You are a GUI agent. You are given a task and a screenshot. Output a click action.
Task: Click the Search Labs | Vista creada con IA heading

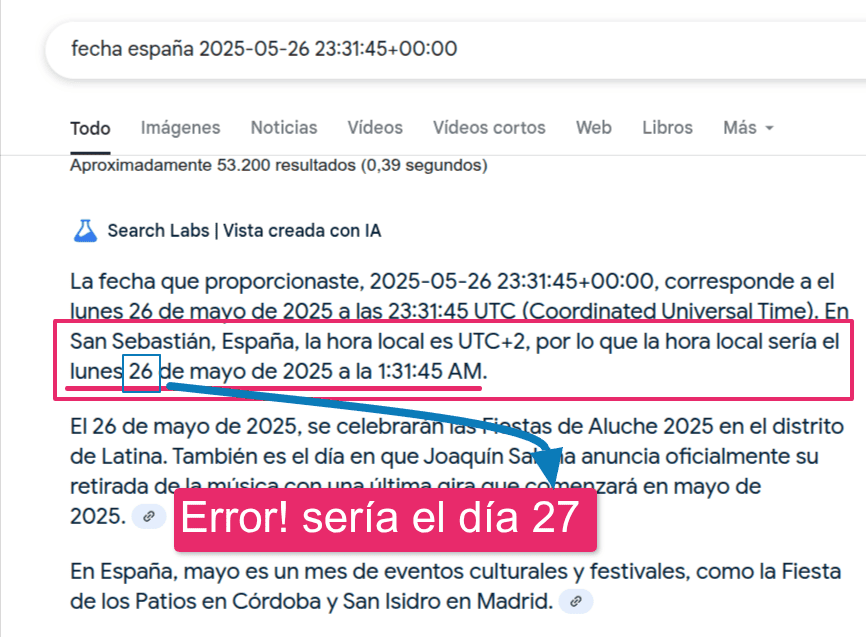(x=244, y=231)
